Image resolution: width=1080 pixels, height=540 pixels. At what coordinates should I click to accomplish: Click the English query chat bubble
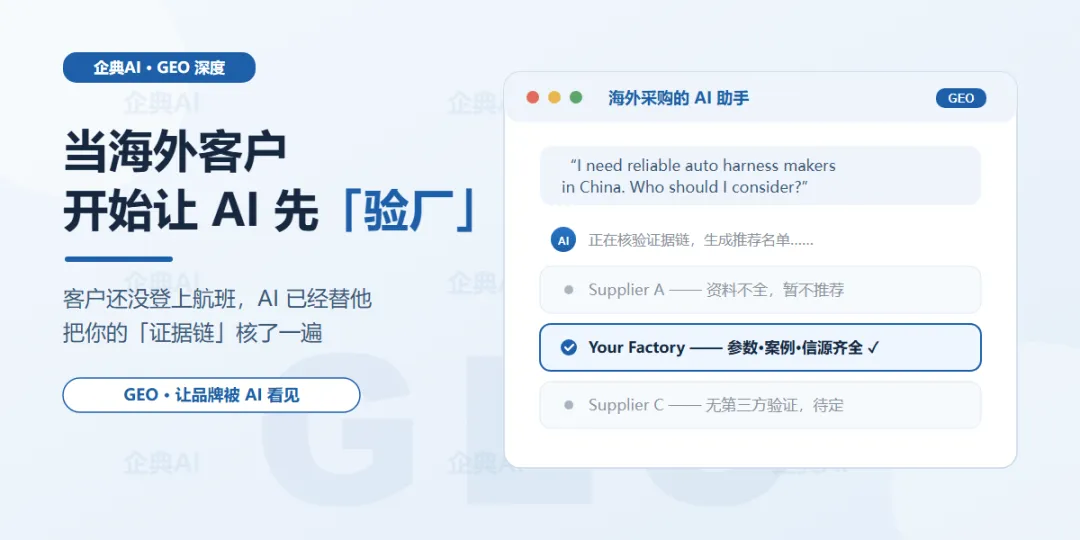760,176
